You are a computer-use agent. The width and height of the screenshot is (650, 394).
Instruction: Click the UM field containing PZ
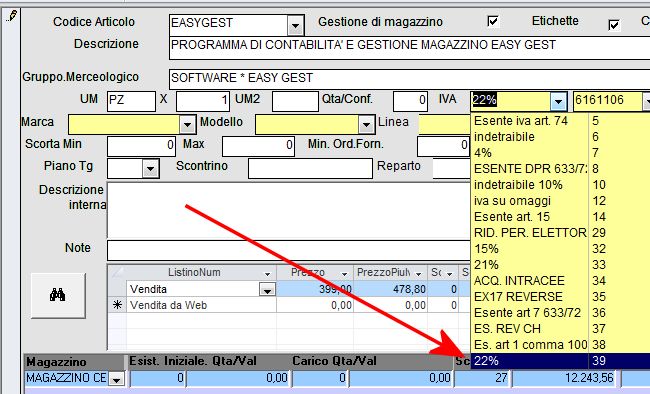(x=131, y=101)
